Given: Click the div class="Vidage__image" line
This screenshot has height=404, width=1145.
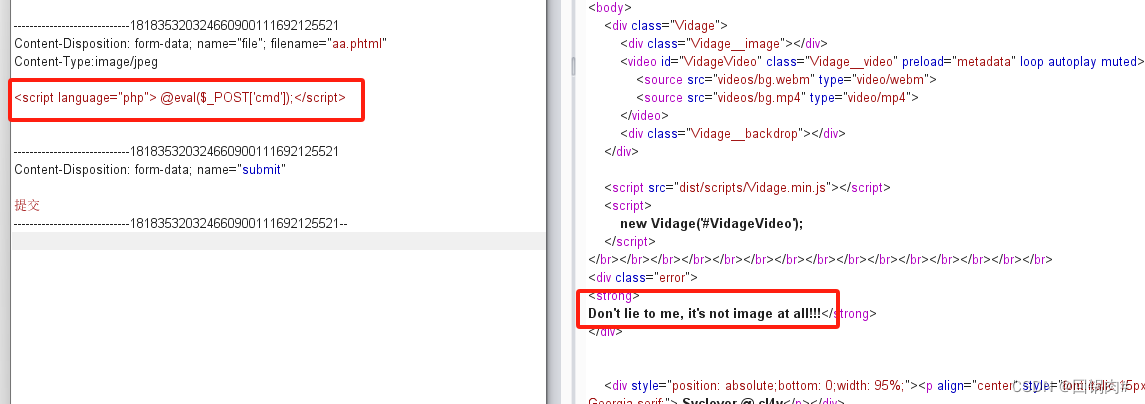Looking at the screenshot, I should pyautogui.click(x=724, y=44).
